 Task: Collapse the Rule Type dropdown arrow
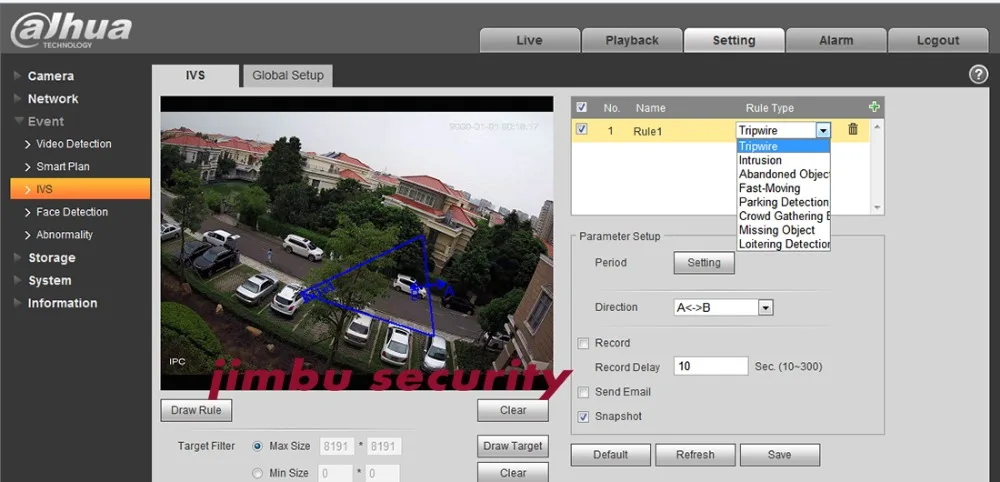point(823,131)
